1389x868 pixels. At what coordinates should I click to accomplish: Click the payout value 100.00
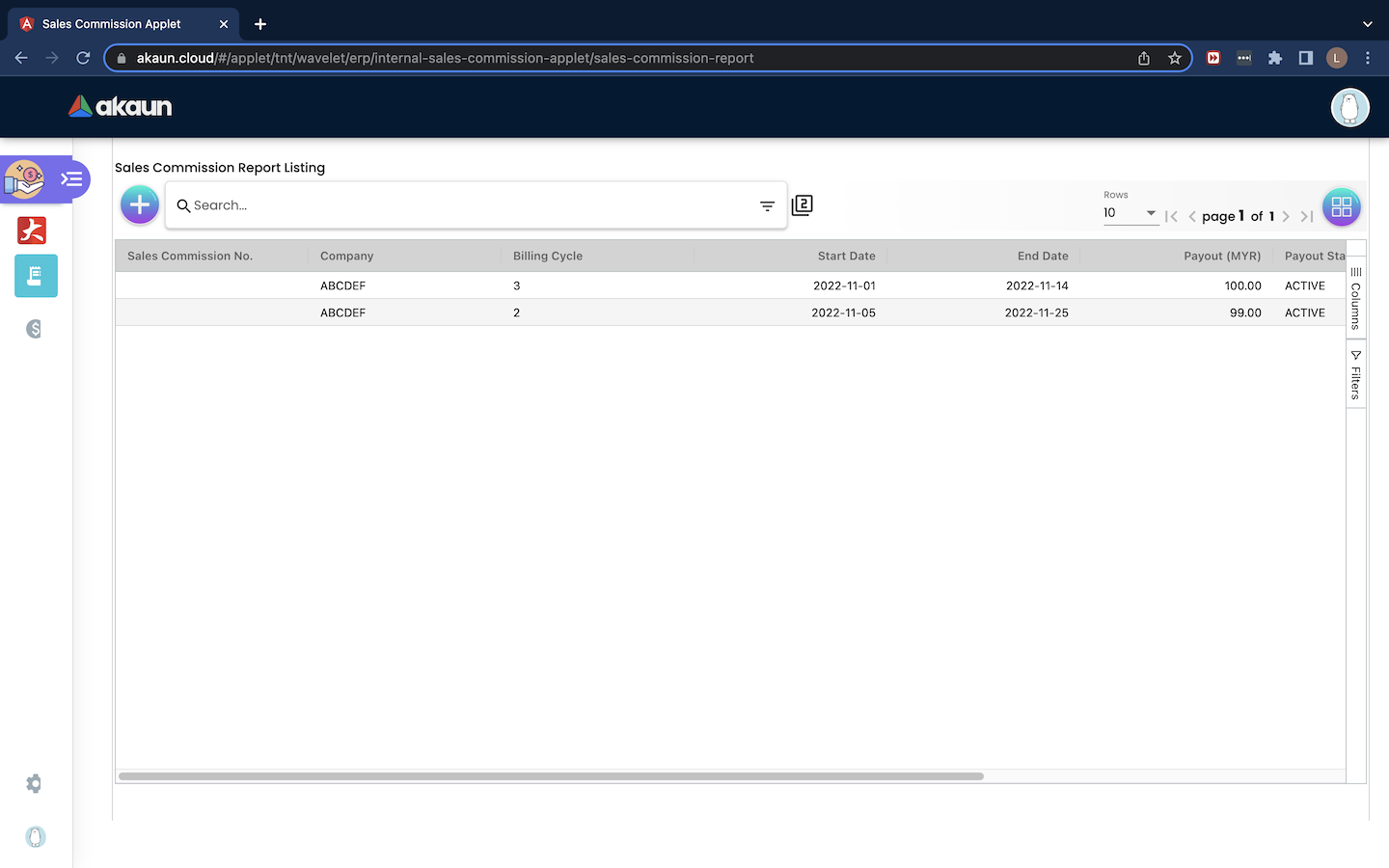click(1242, 285)
